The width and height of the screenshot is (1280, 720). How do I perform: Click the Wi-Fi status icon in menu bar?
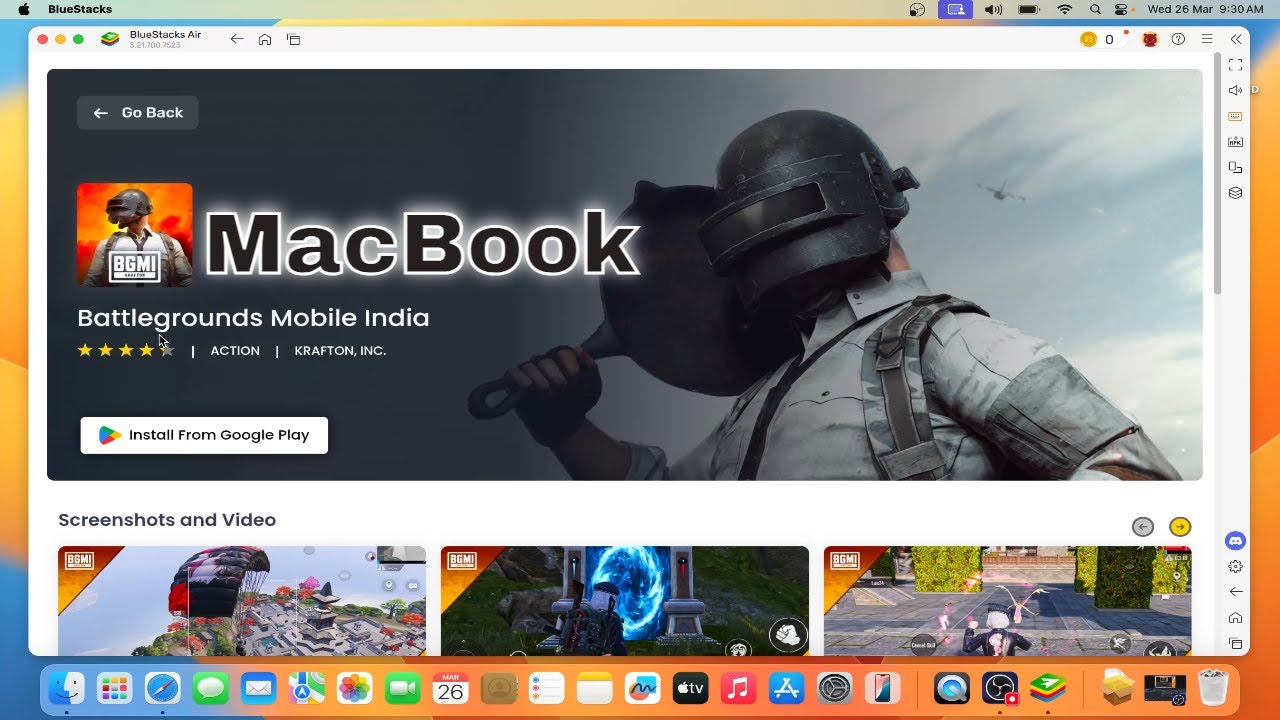1065,9
